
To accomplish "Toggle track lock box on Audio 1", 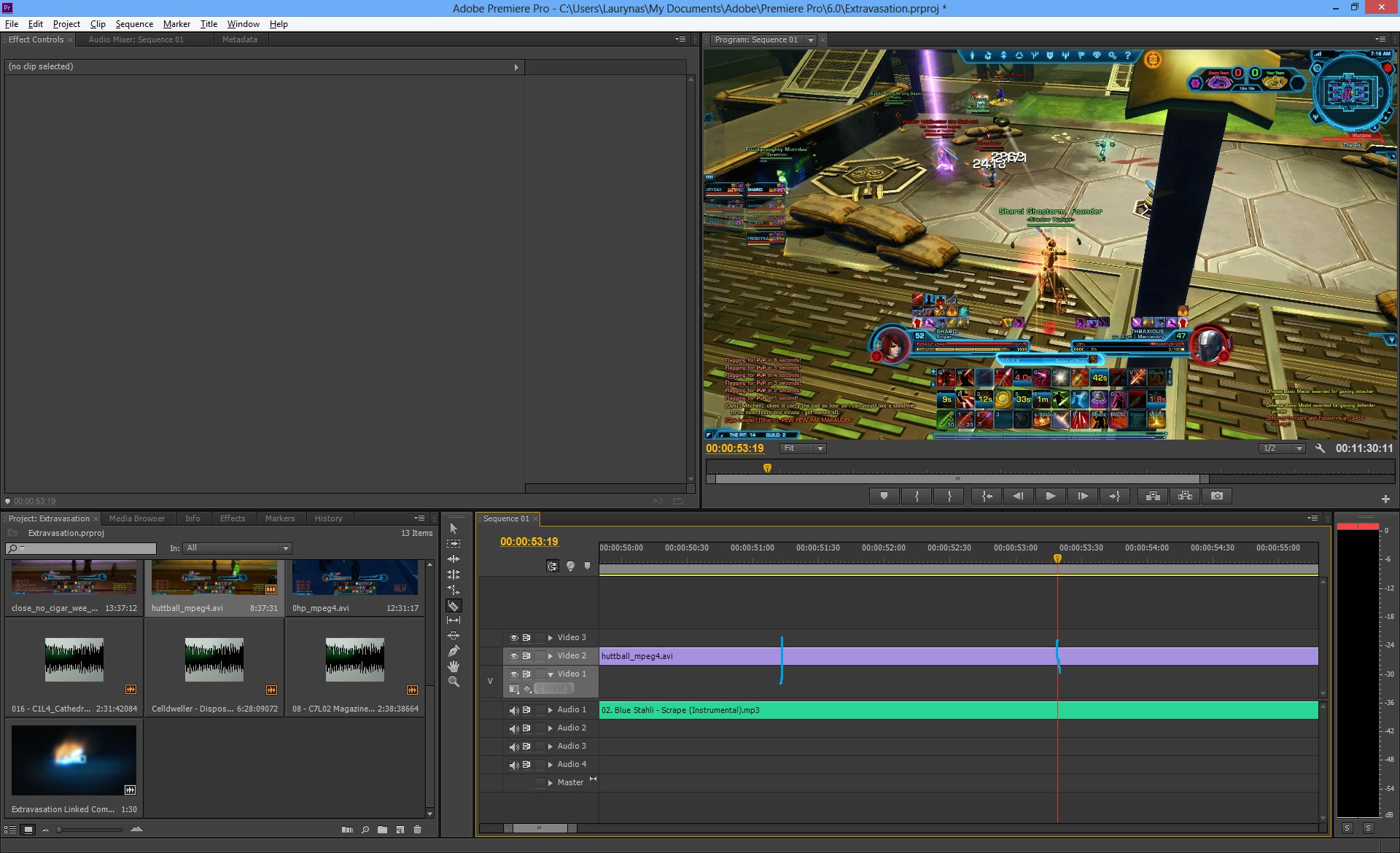I will coord(540,710).
